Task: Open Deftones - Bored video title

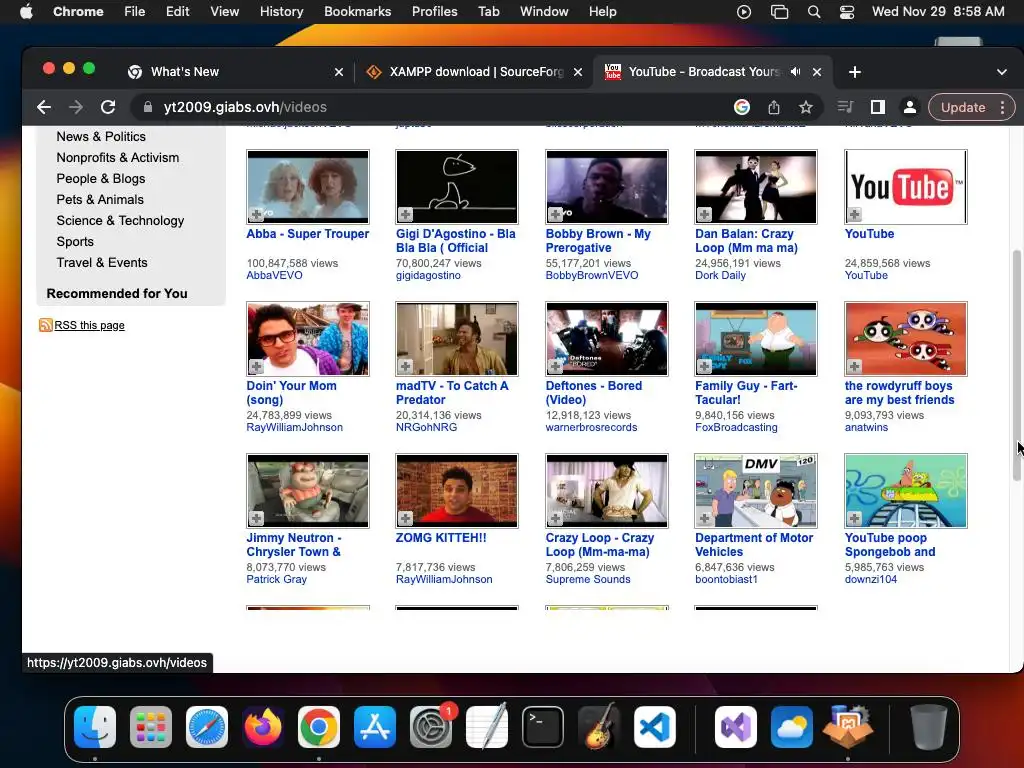Action: pos(594,392)
